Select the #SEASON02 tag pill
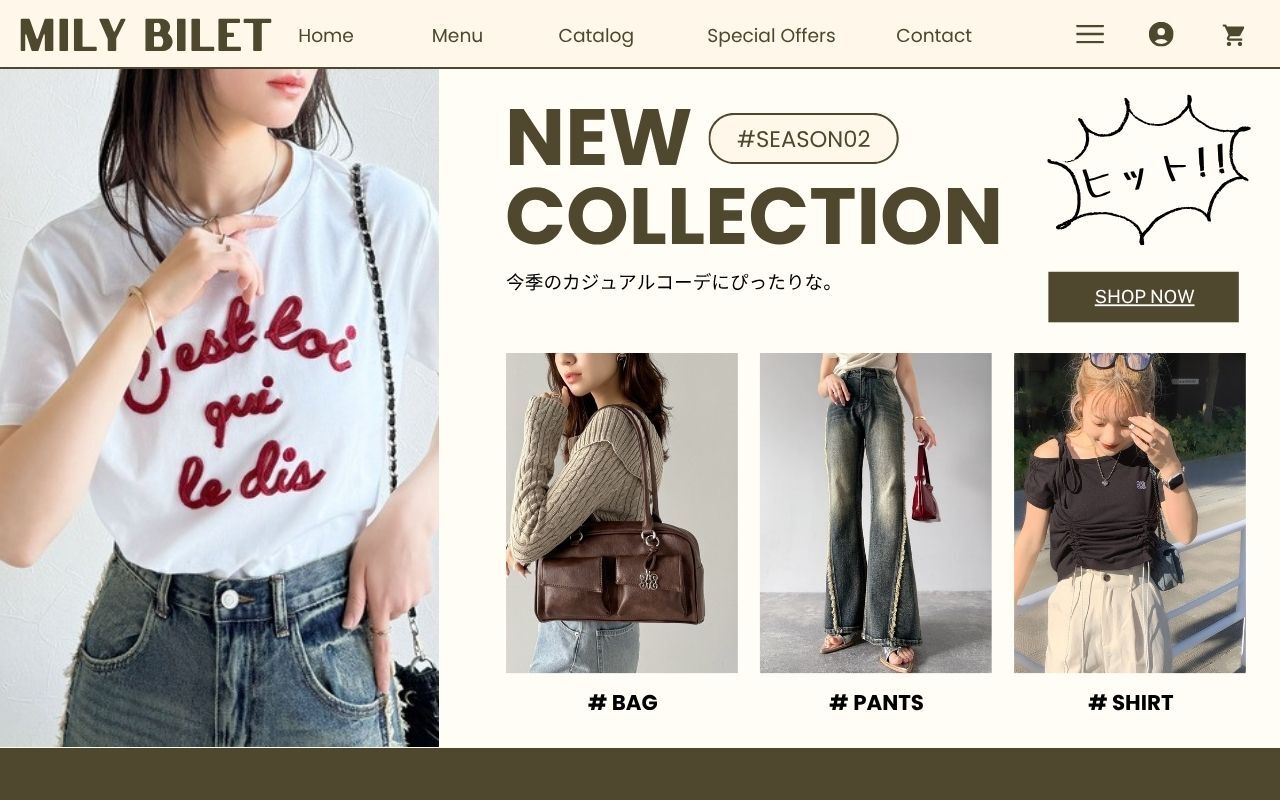 point(803,139)
